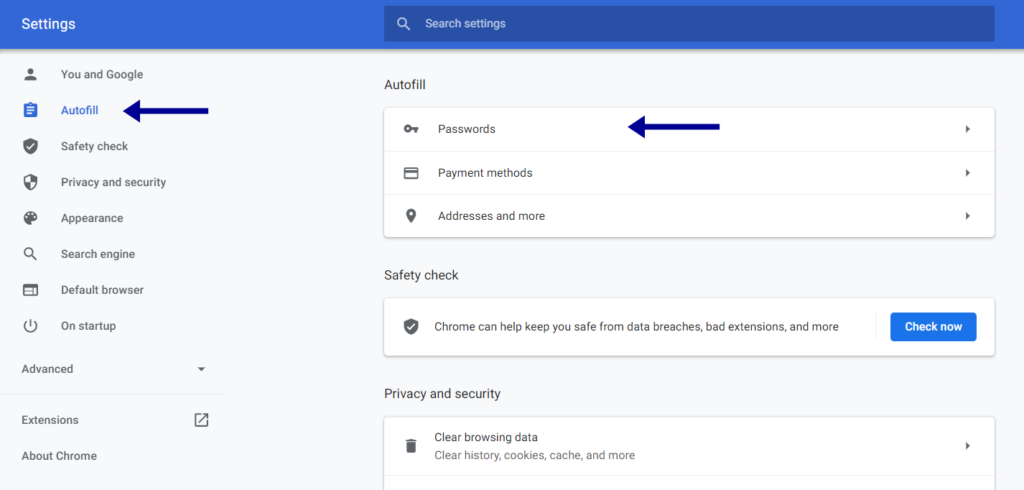Image resolution: width=1024 pixels, height=490 pixels.
Task: Click the Advanced label in sidebar
Action: point(47,369)
